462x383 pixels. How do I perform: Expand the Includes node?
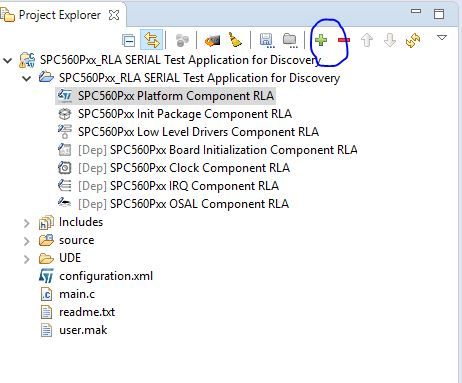pyautogui.click(x=27, y=223)
